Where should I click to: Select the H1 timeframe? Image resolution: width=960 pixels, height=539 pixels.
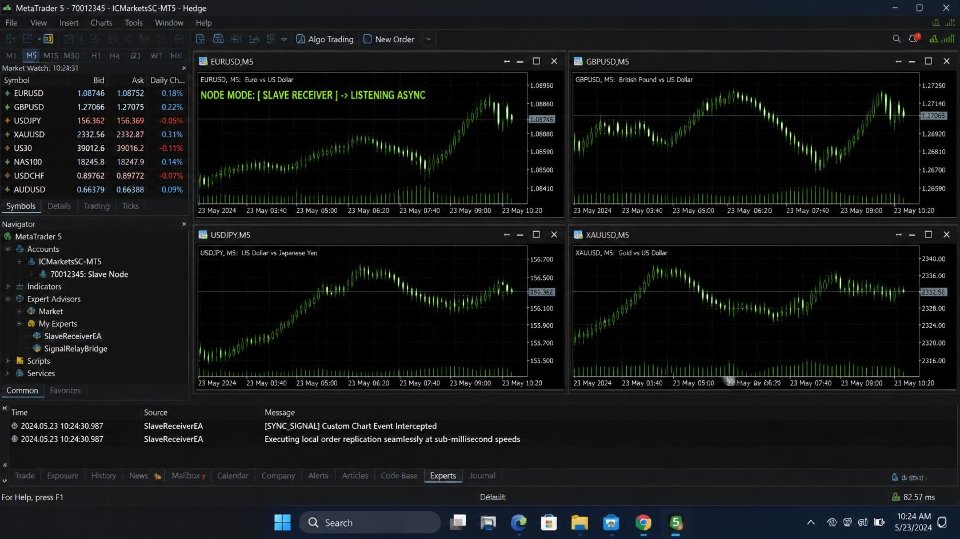coord(96,55)
